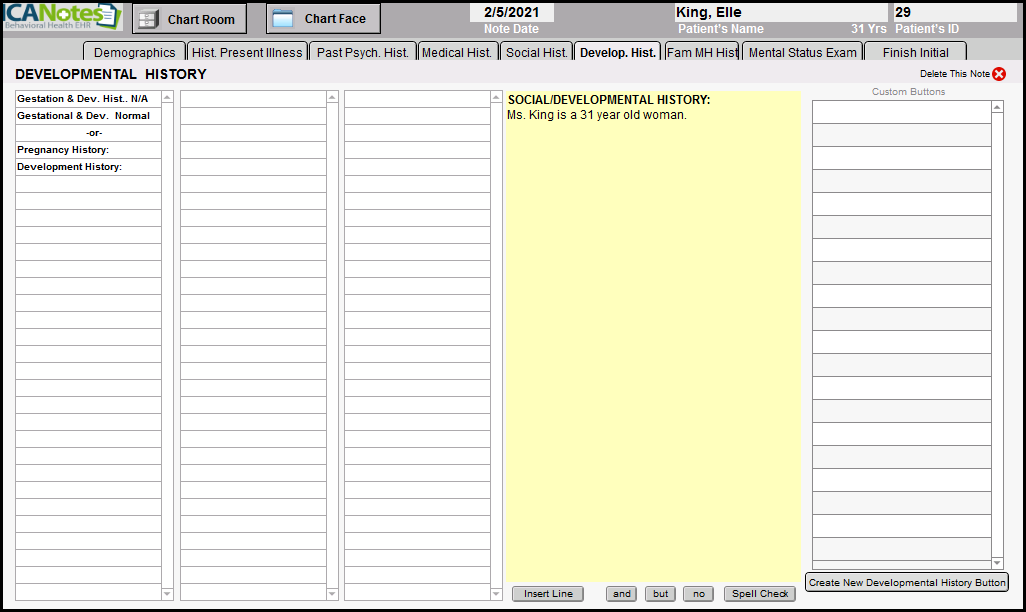The height and width of the screenshot is (612, 1026).
Task: Create New Developmental History Button
Action: pos(907,583)
